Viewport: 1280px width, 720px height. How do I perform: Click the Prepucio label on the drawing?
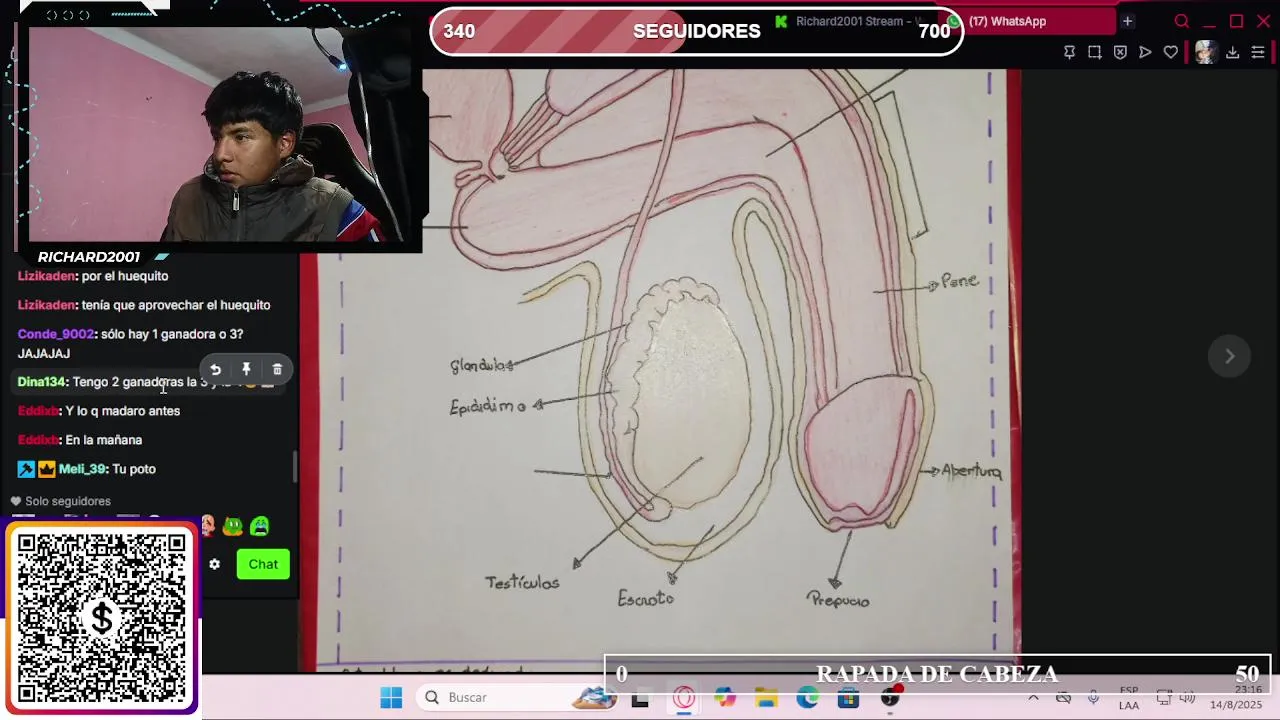(838, 600)
